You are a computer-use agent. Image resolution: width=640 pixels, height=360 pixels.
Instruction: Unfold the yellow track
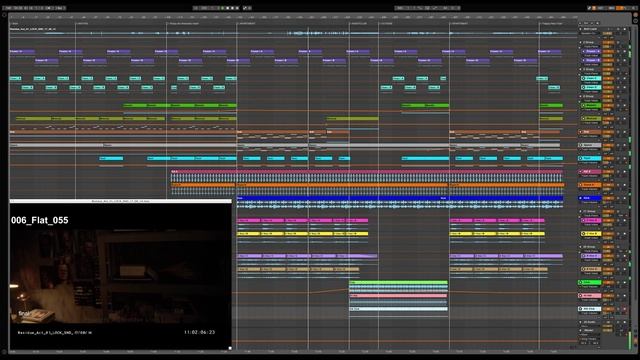point(583,233)
